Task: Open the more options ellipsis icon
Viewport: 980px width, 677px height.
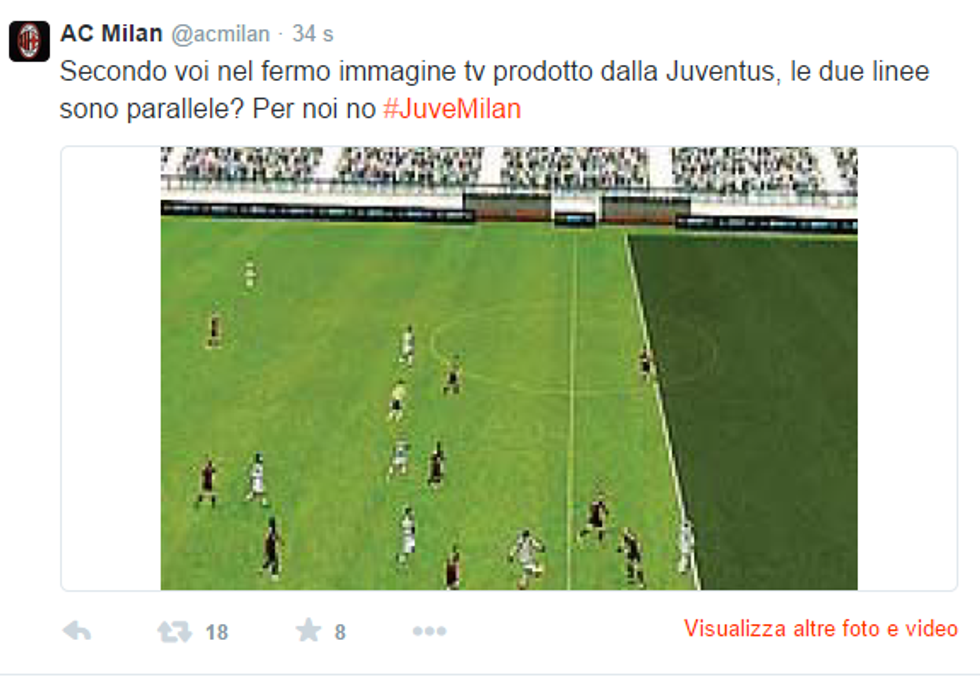Action: [x=429, y=631]
